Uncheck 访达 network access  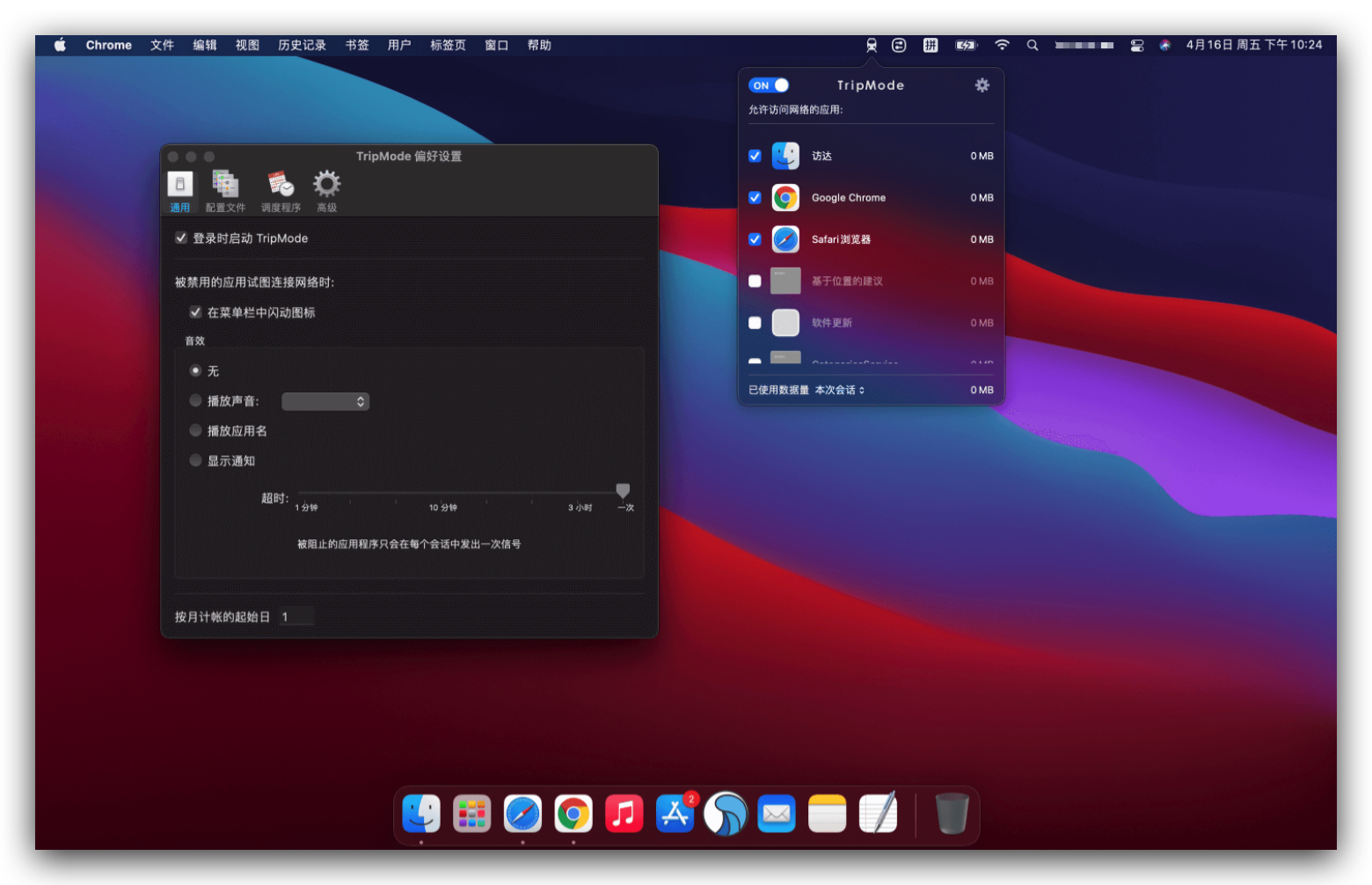[755, 156]
